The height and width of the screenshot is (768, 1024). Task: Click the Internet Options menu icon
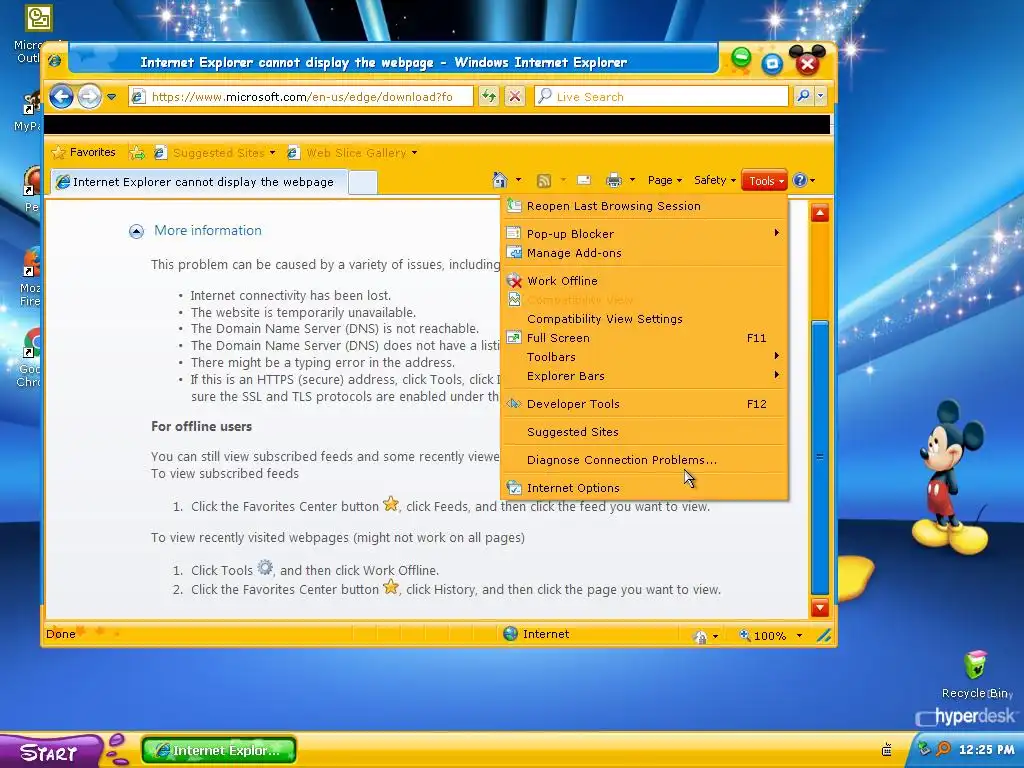[515, 488]
